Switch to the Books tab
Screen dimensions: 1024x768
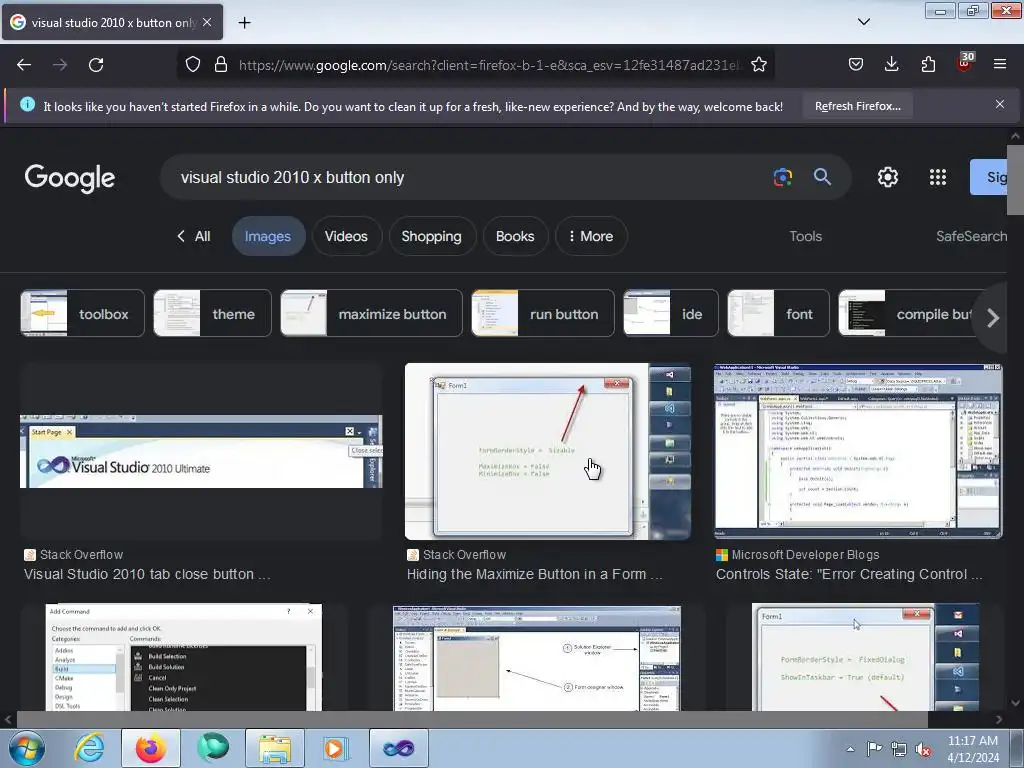515,236
